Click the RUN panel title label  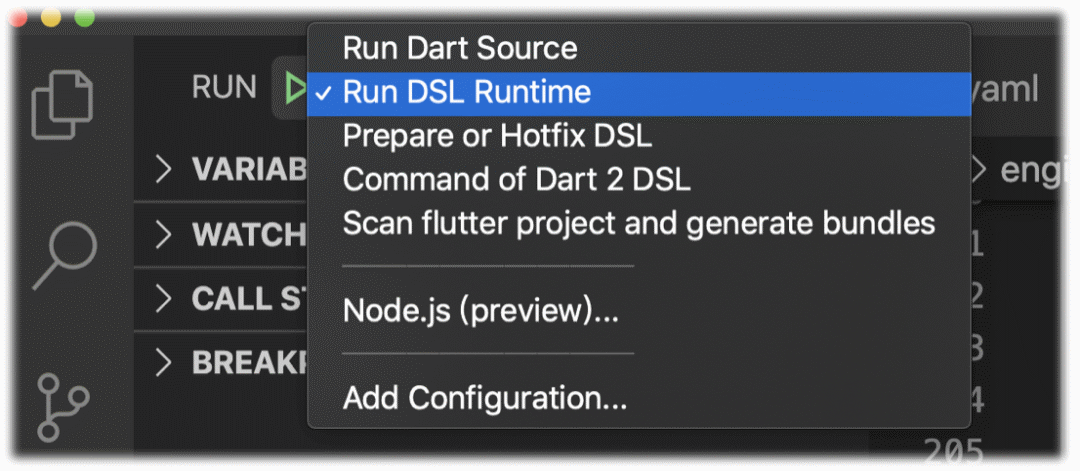point(224,88)
